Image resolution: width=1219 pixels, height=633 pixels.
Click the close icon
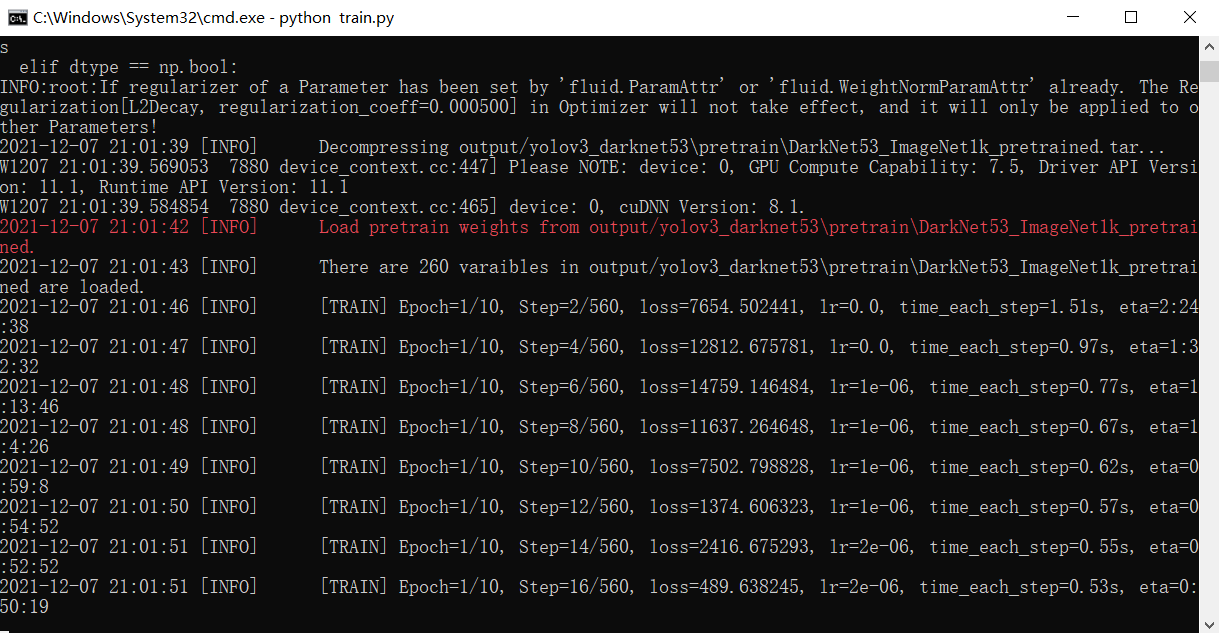click(x=1189, y=17)
